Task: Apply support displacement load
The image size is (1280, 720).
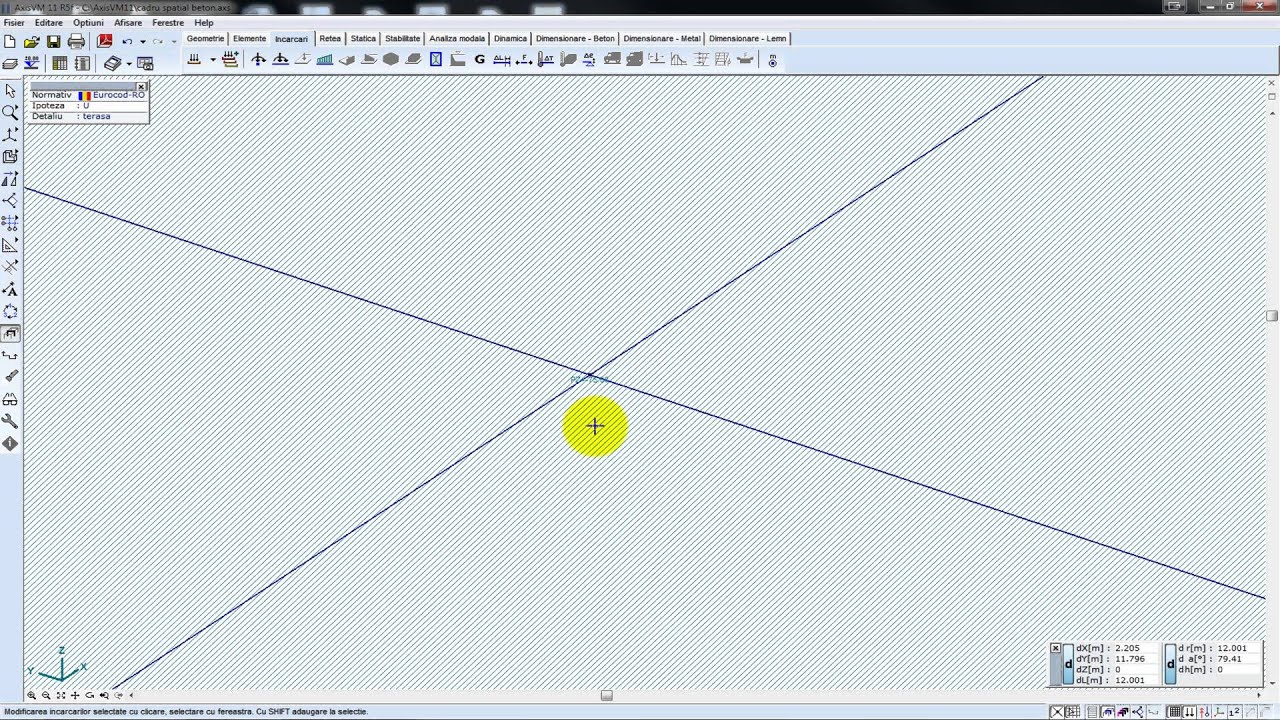Action: (x=589, y=60)
